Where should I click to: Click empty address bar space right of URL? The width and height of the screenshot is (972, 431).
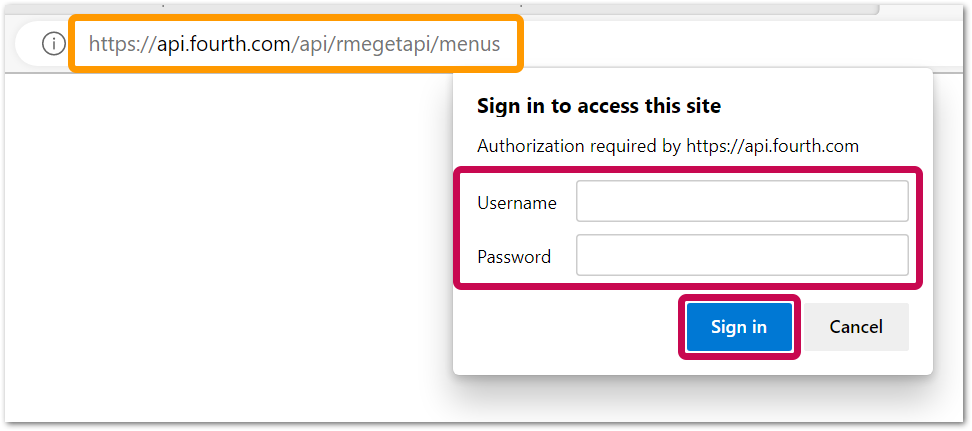(744, 45)
